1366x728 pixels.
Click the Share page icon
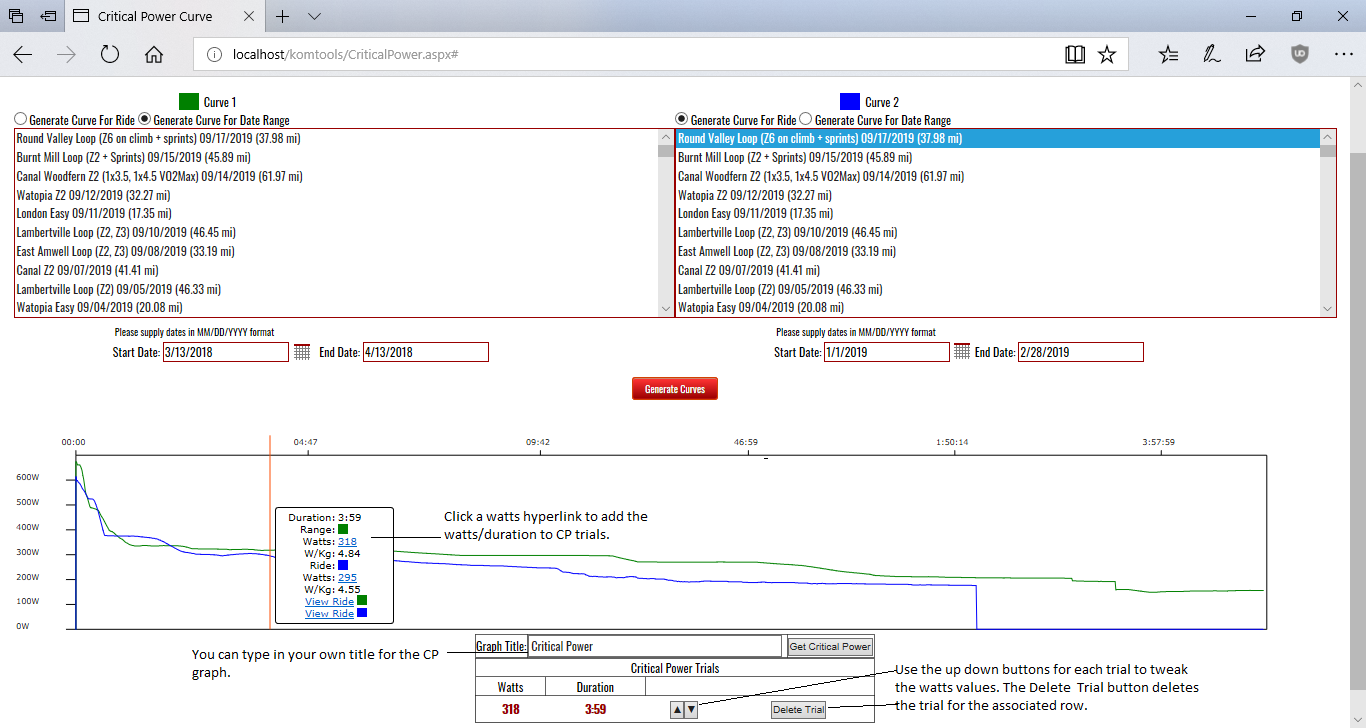pos(1255,55)
